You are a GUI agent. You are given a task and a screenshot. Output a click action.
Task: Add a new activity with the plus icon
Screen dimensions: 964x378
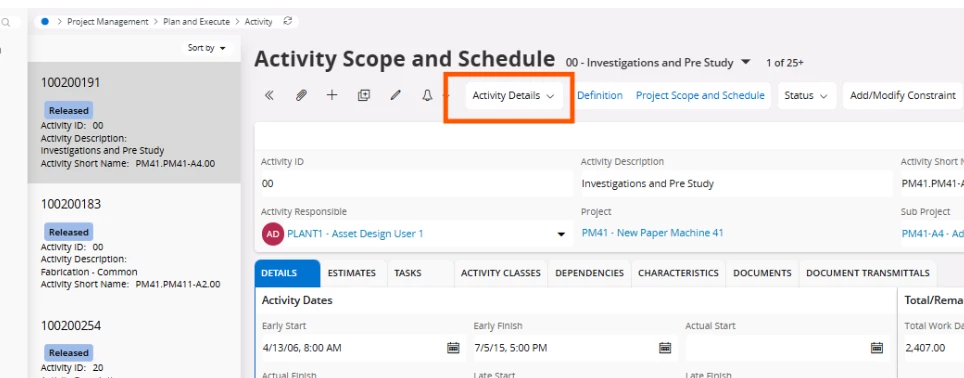332,95
